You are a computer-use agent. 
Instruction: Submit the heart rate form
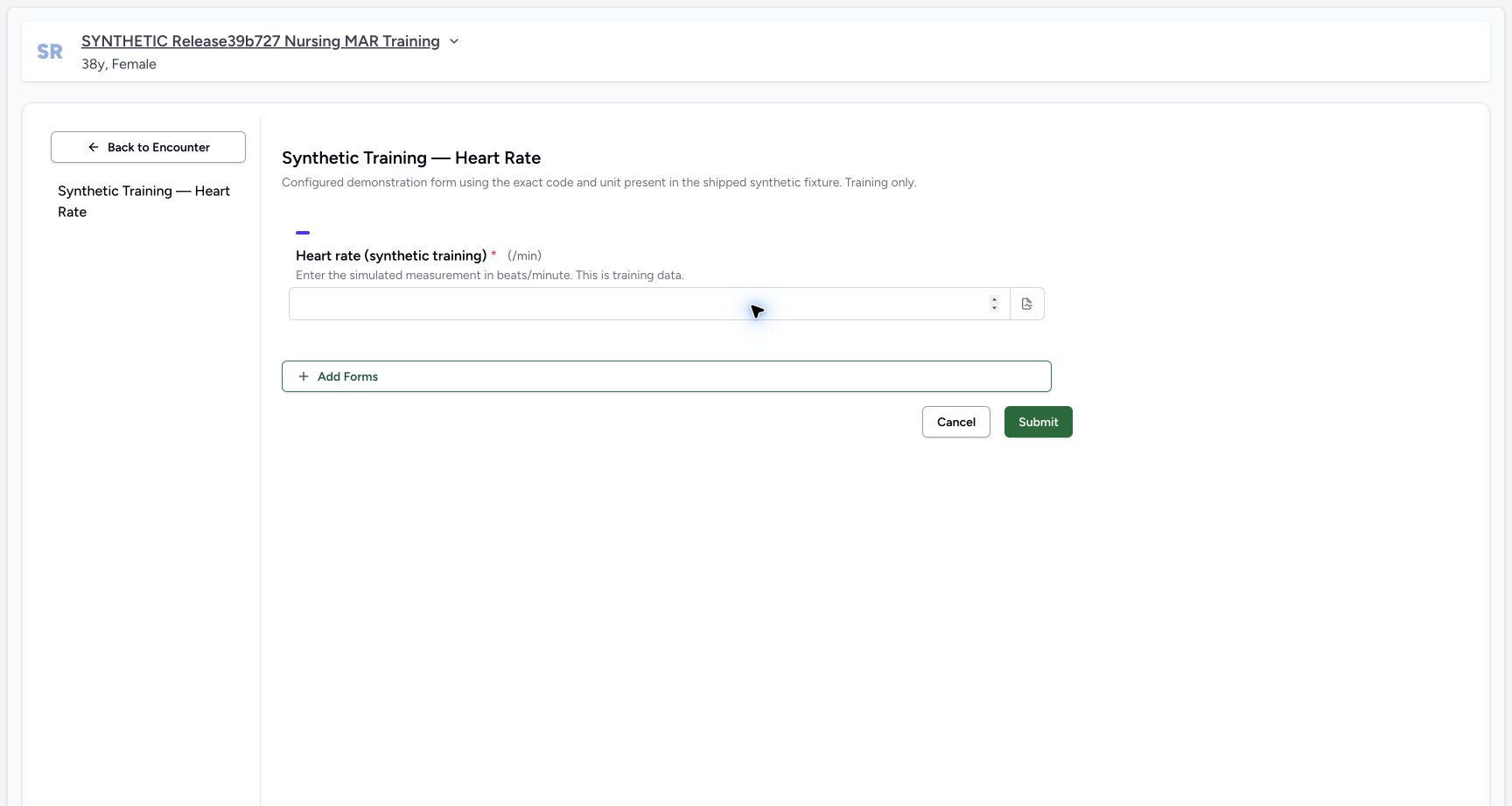click(1039, 422)
